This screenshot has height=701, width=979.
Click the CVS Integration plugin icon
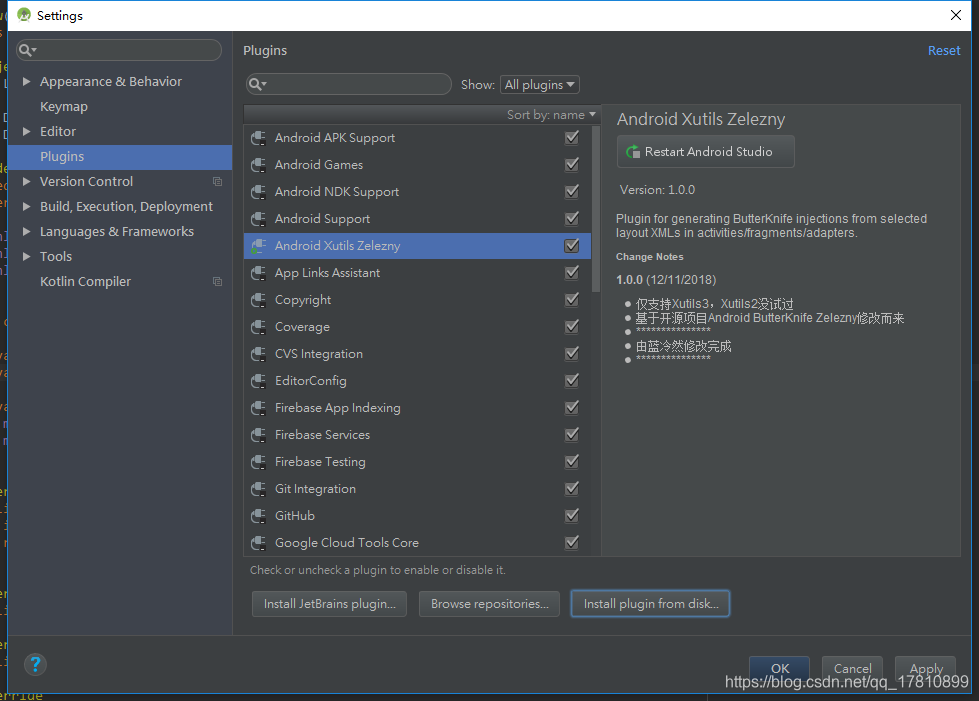[x=258, y=354]
